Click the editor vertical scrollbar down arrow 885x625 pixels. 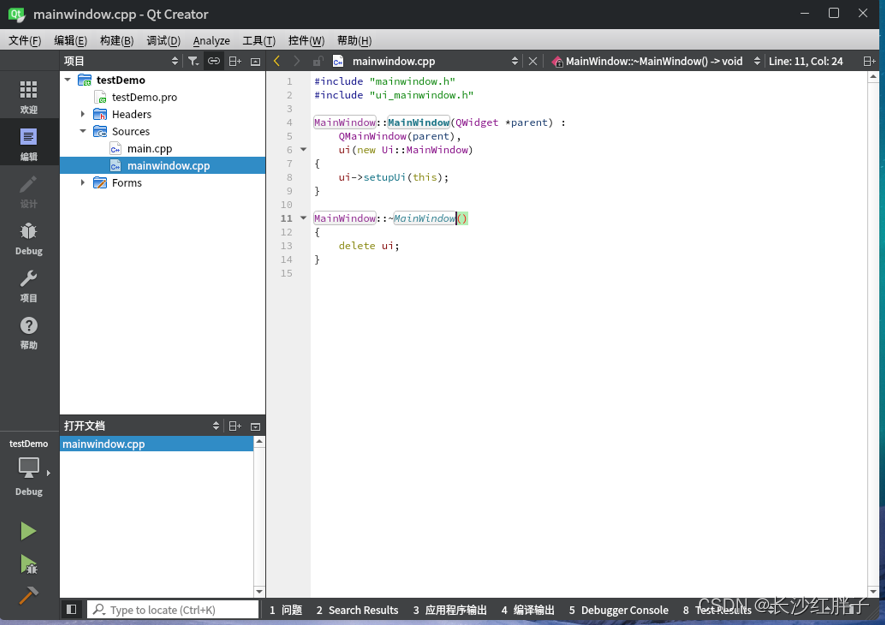873,591
